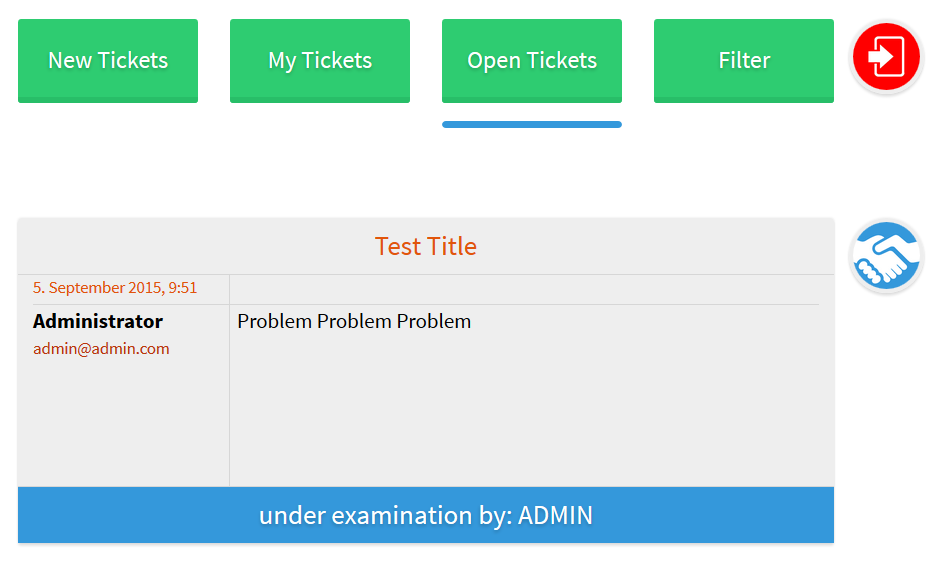Switch to My Tickets
Screen dimensions: 951x565
click(320, 60)
